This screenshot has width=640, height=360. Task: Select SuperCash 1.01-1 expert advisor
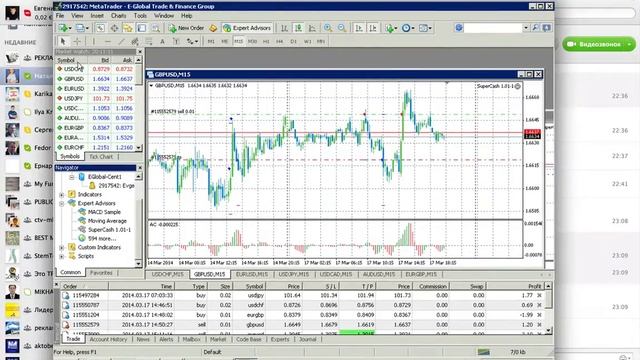coord(109,230)
